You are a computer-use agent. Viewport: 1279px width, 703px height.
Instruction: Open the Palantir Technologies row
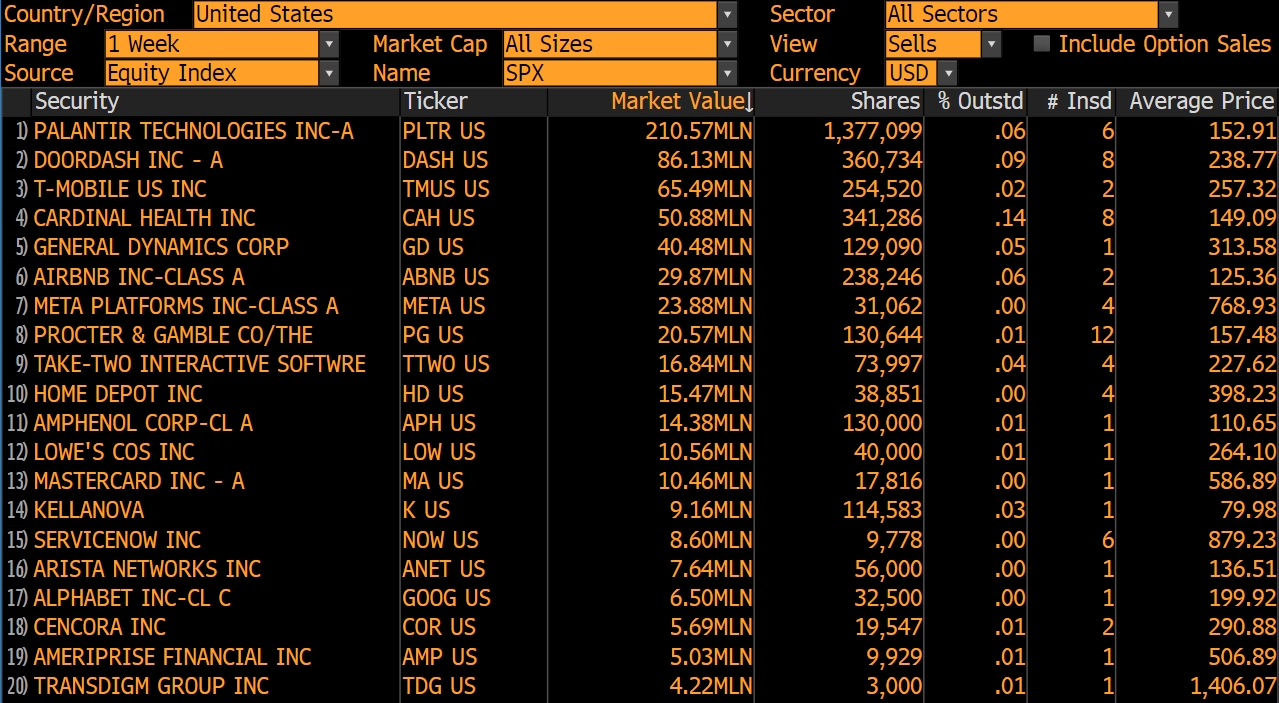[640, 131]
